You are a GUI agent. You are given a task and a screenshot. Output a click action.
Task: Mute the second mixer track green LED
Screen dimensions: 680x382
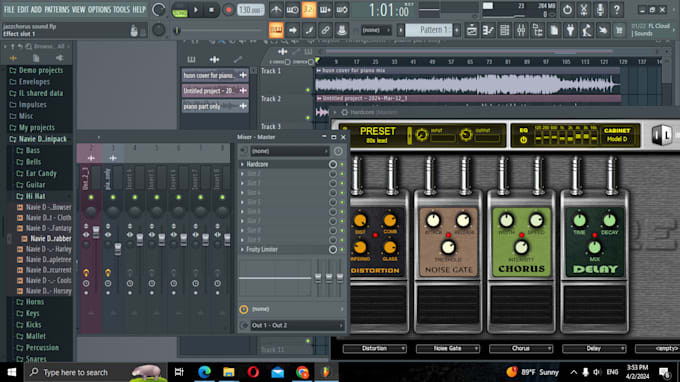click(113, 197)
